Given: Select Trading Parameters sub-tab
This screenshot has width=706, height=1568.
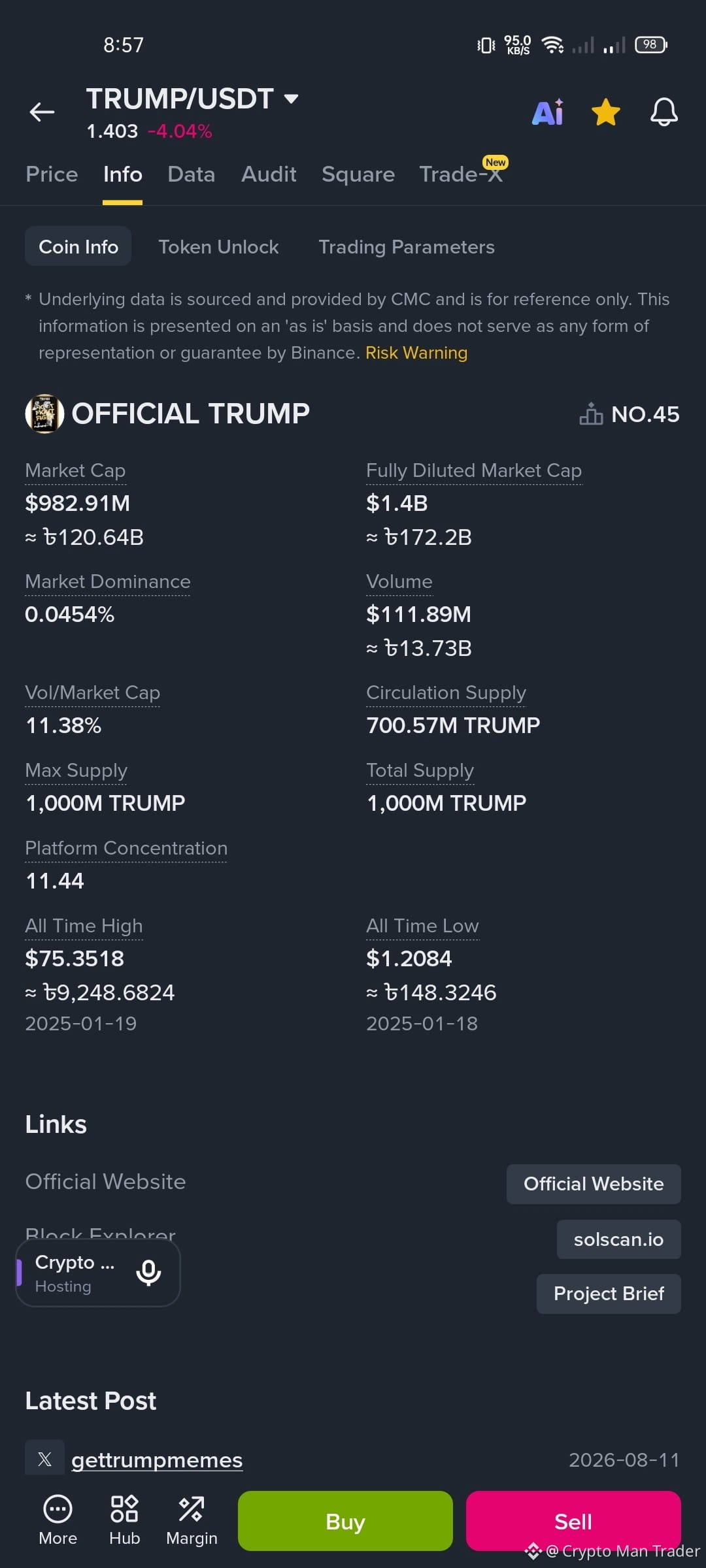Looking at the screenshot, I should 407,247.
